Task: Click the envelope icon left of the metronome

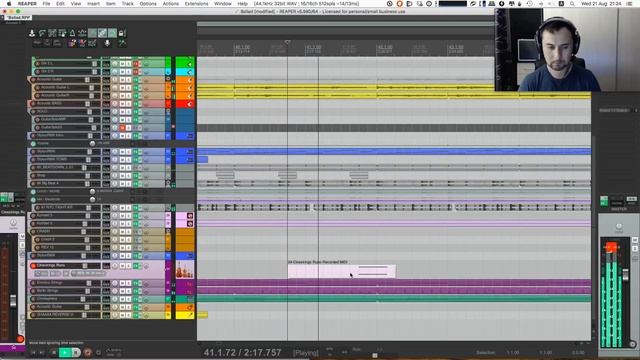Action: click(x=62, y=33)
